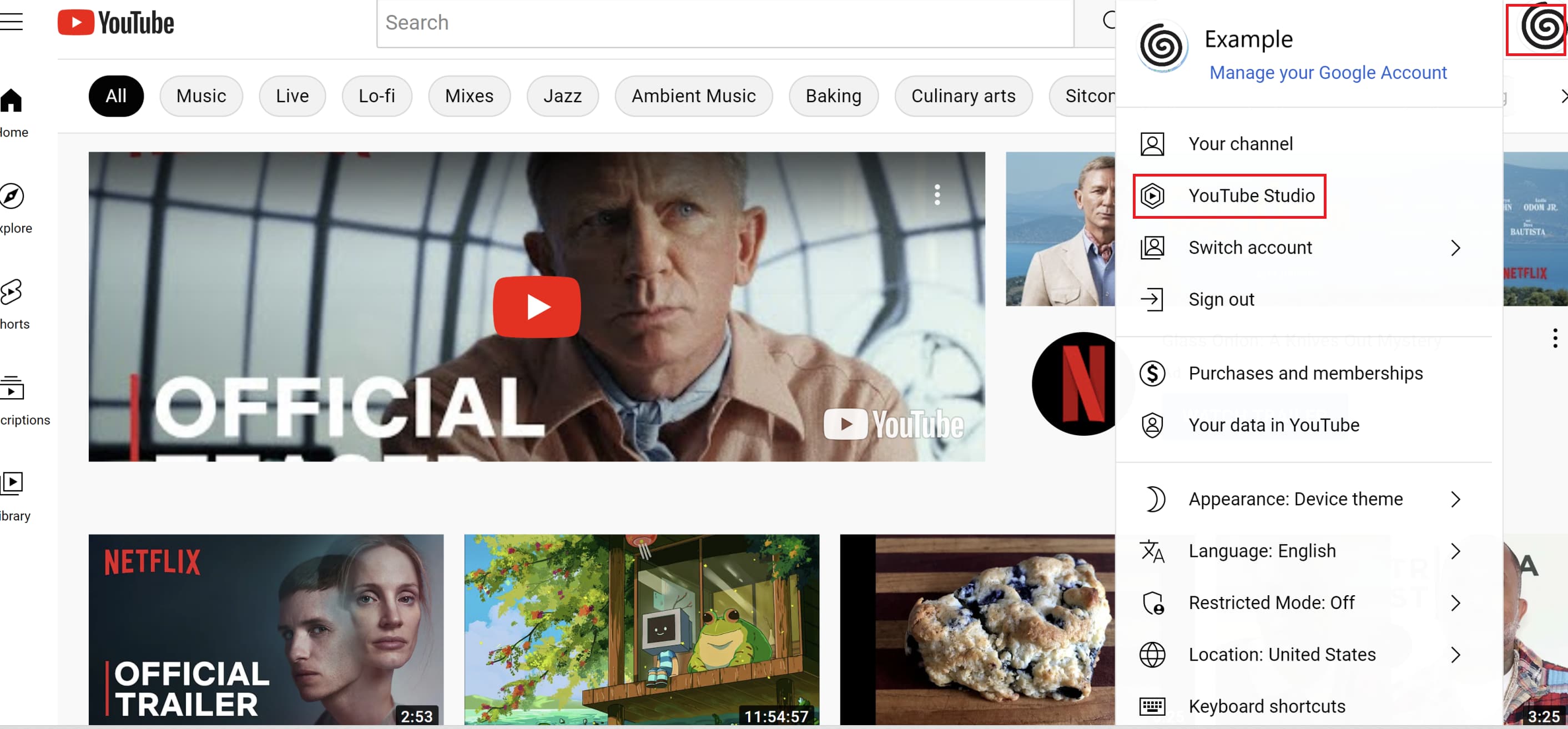Open Explore from the sidebar compass icon

pyautogui.click(x=12, y=196)
